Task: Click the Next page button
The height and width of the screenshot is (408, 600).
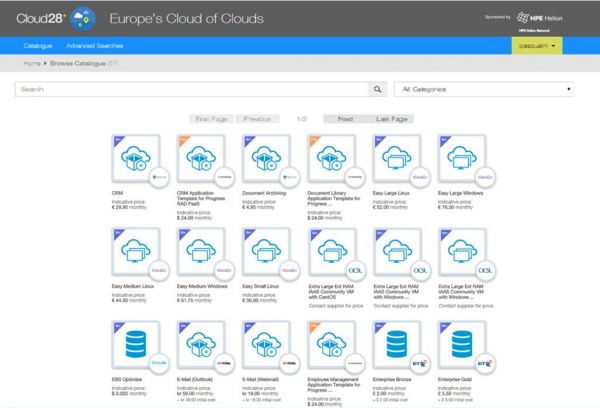Action: [x=345, y=119]
